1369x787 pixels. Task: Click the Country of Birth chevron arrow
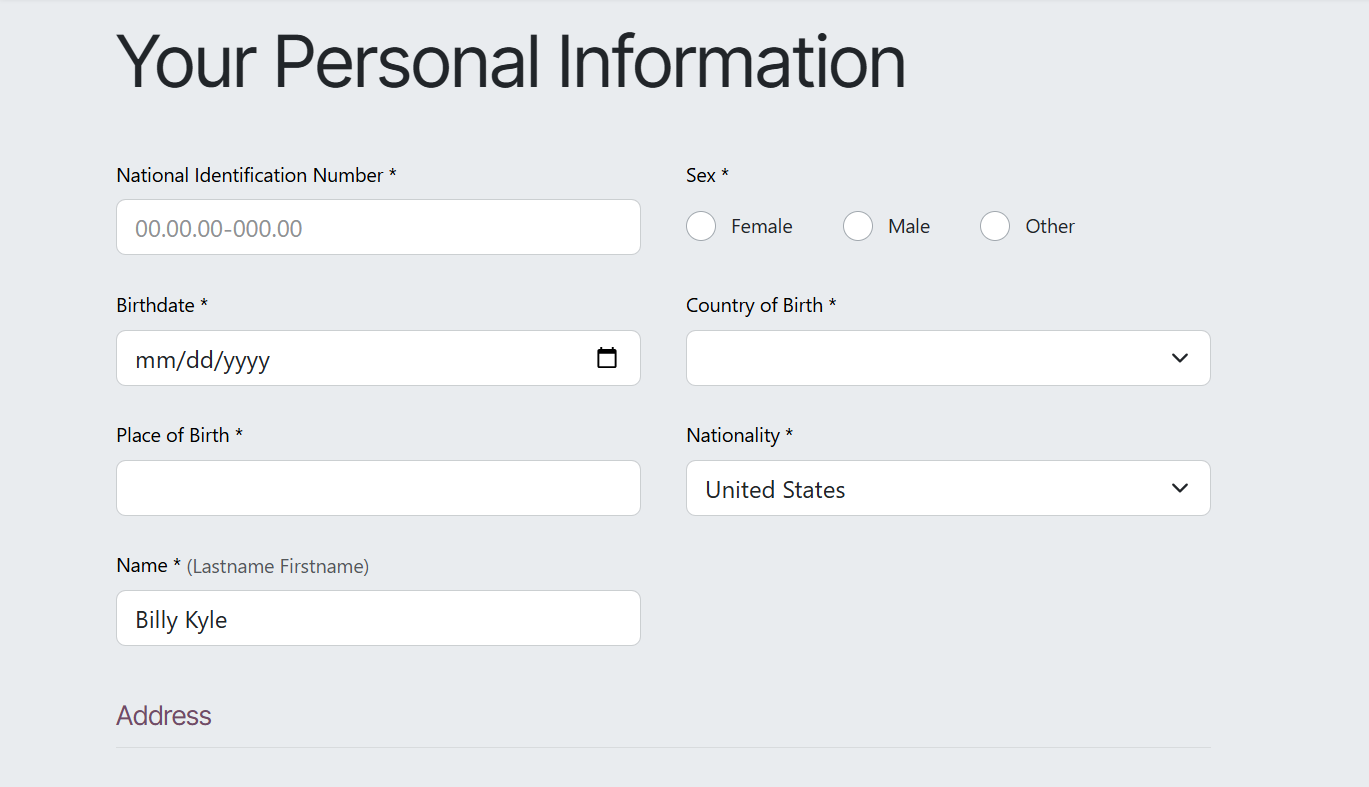click(x=1180, y=358)
